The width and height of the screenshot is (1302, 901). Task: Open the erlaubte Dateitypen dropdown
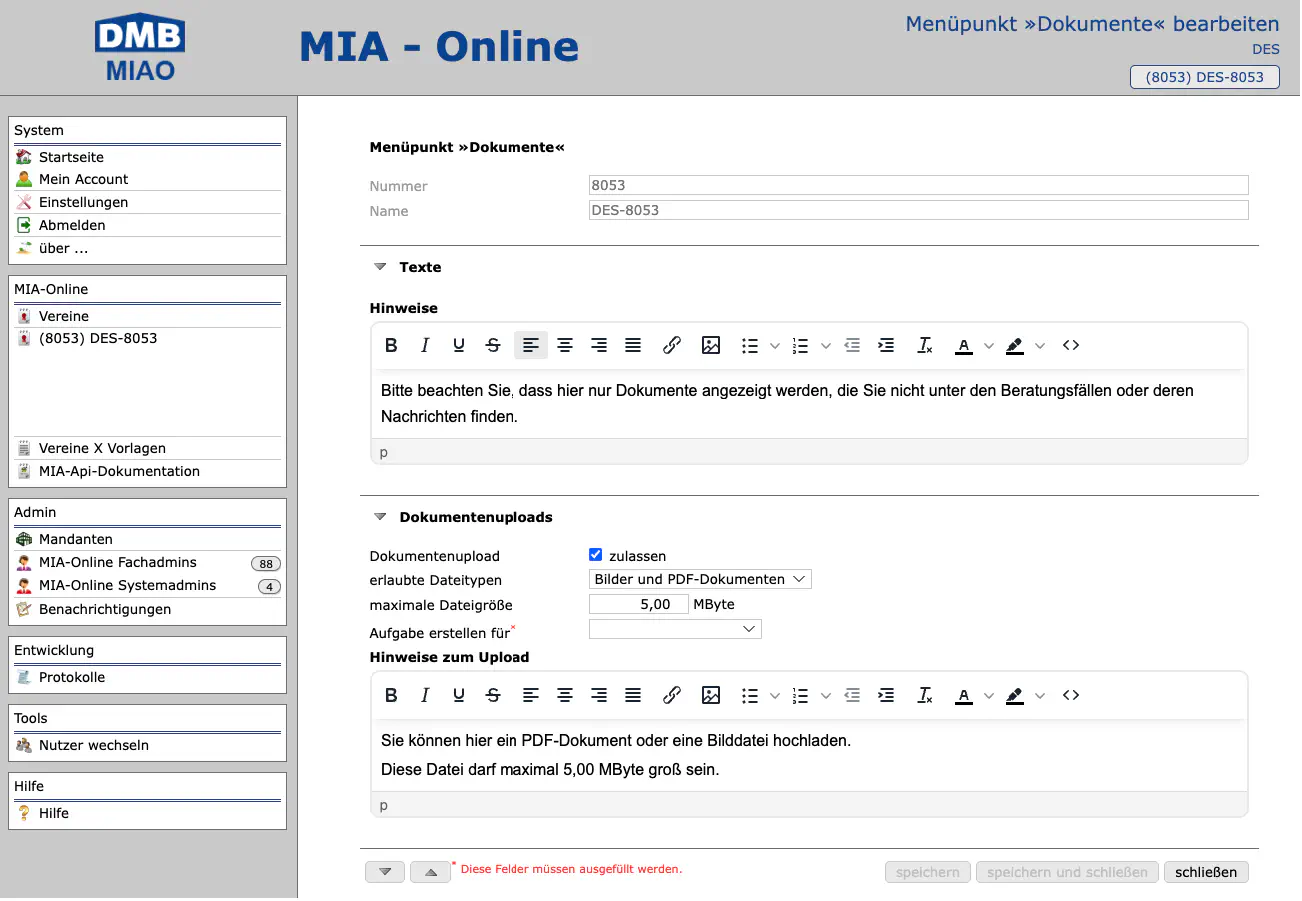(x=700, y=580)
